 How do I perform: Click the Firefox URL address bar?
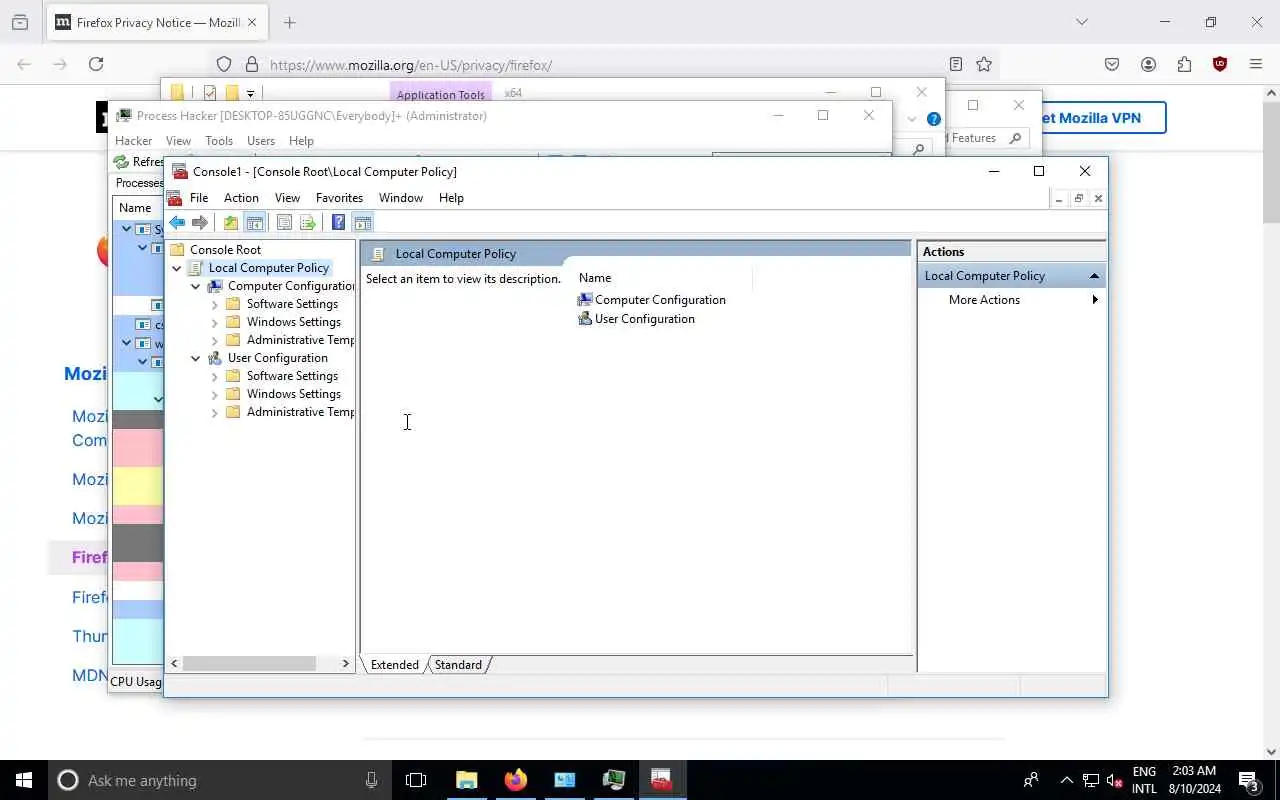[x=600, y=64]
